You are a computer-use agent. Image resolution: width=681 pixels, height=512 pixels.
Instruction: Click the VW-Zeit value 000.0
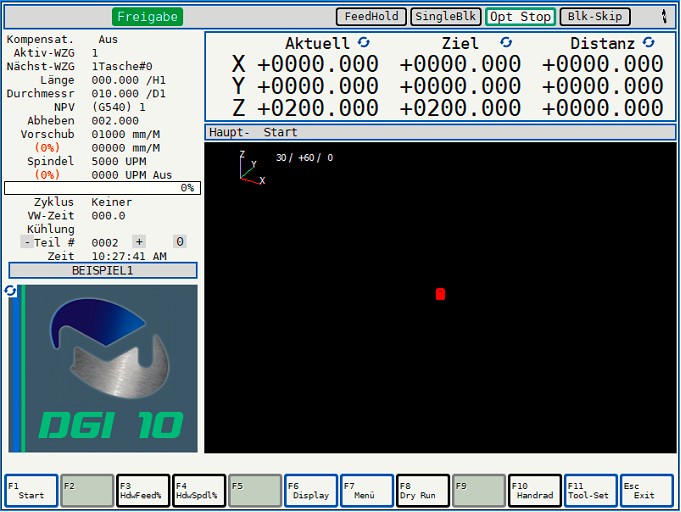pos(108,216)
